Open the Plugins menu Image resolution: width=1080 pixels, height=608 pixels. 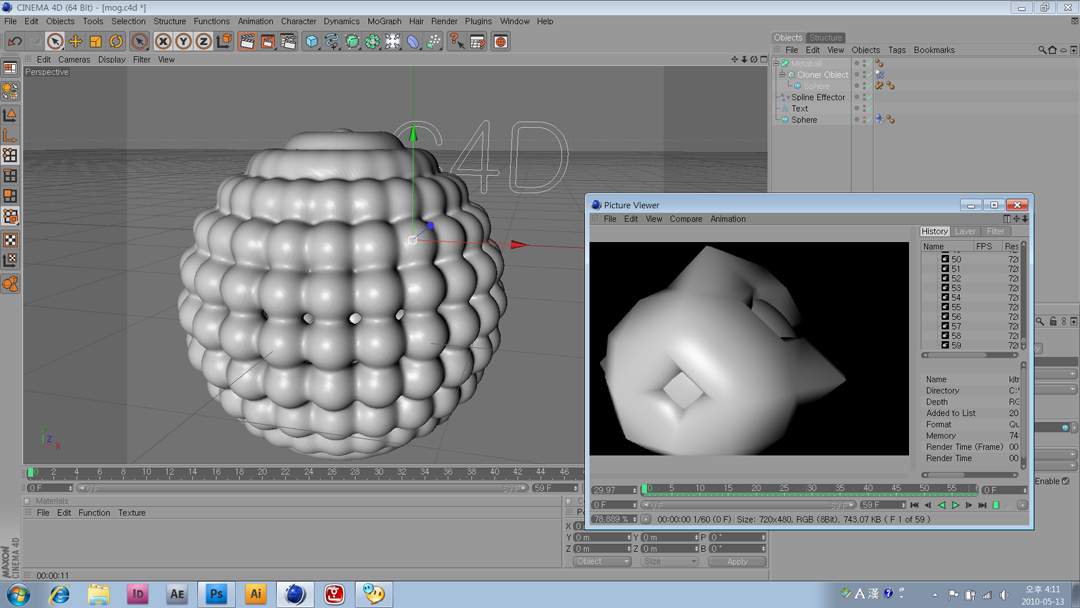(x=478, y=21)
